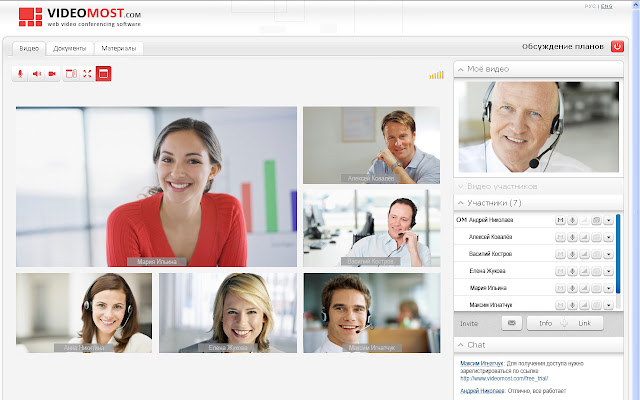The image size is (640, 400).
Task: Toggle camera for Алексей Ковалёв in participants
Action: 596,237
